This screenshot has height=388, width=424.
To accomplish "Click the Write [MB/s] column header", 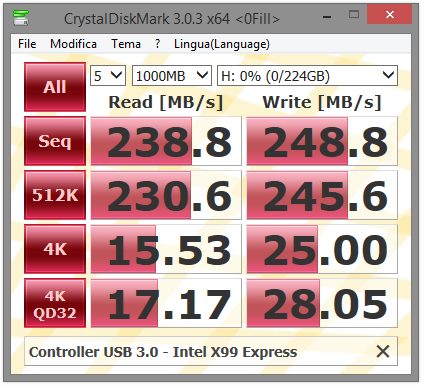I will (x=322, y=102).
